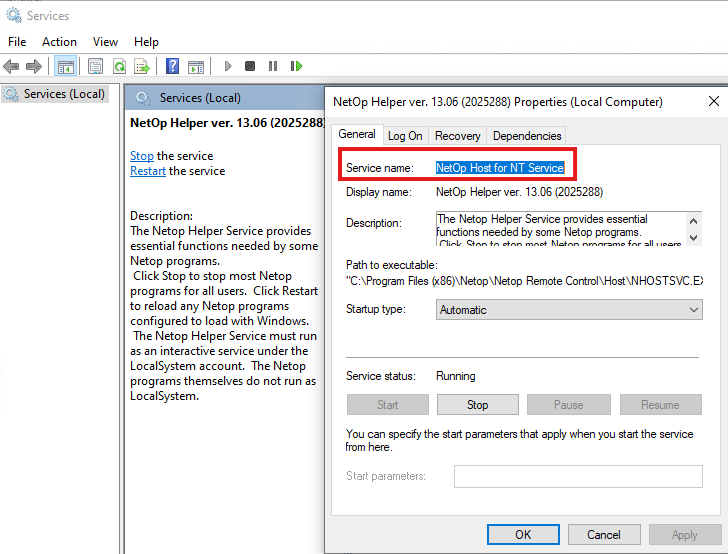Image resolution: width=728 pixels, height=554 pixels.
Task: Open Properties toolbar icon
Action: [96, 66]
